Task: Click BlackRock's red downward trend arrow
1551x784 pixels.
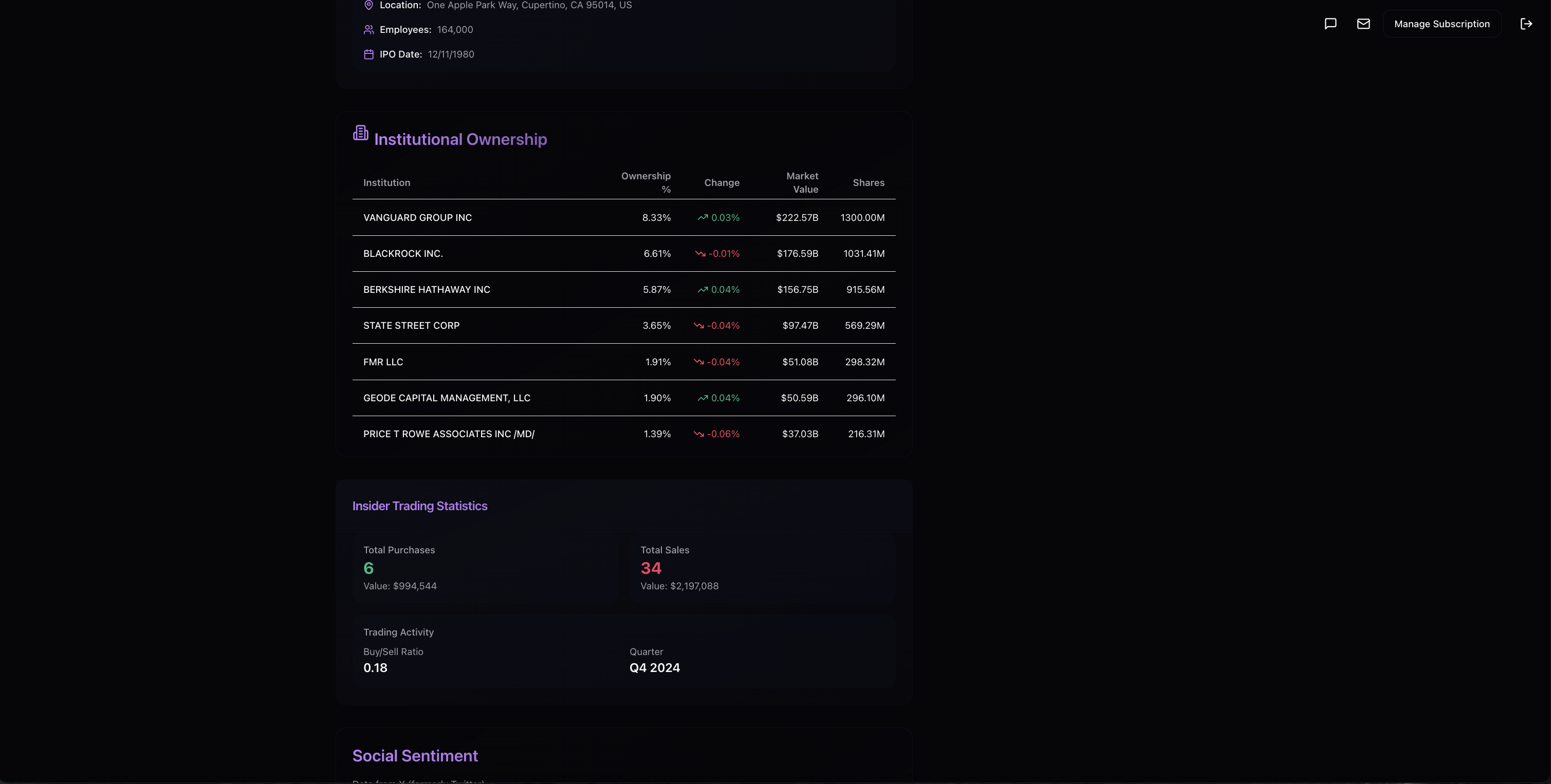Action: pos(700,253)
